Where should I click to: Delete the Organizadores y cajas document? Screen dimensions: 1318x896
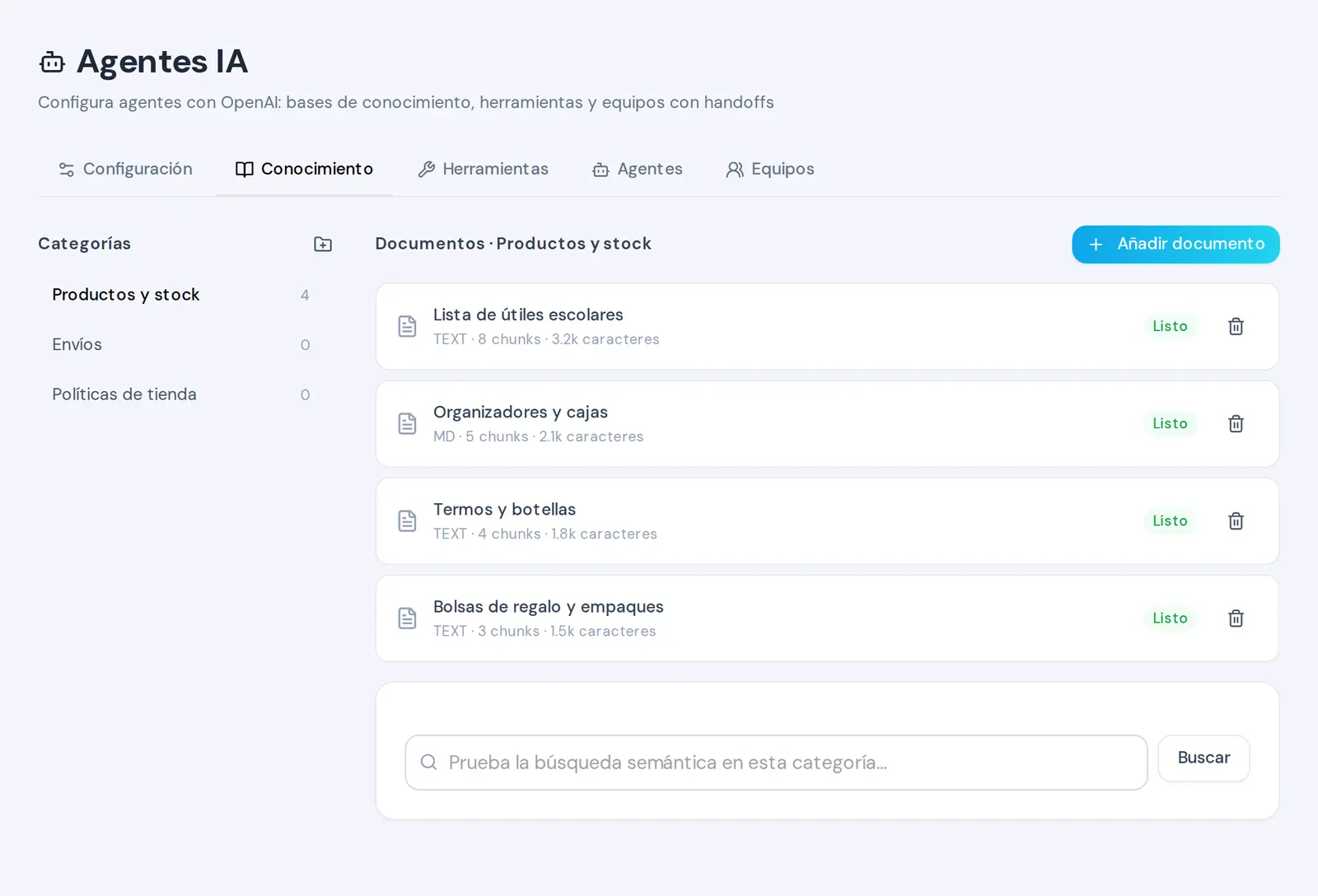point(1236,423)
